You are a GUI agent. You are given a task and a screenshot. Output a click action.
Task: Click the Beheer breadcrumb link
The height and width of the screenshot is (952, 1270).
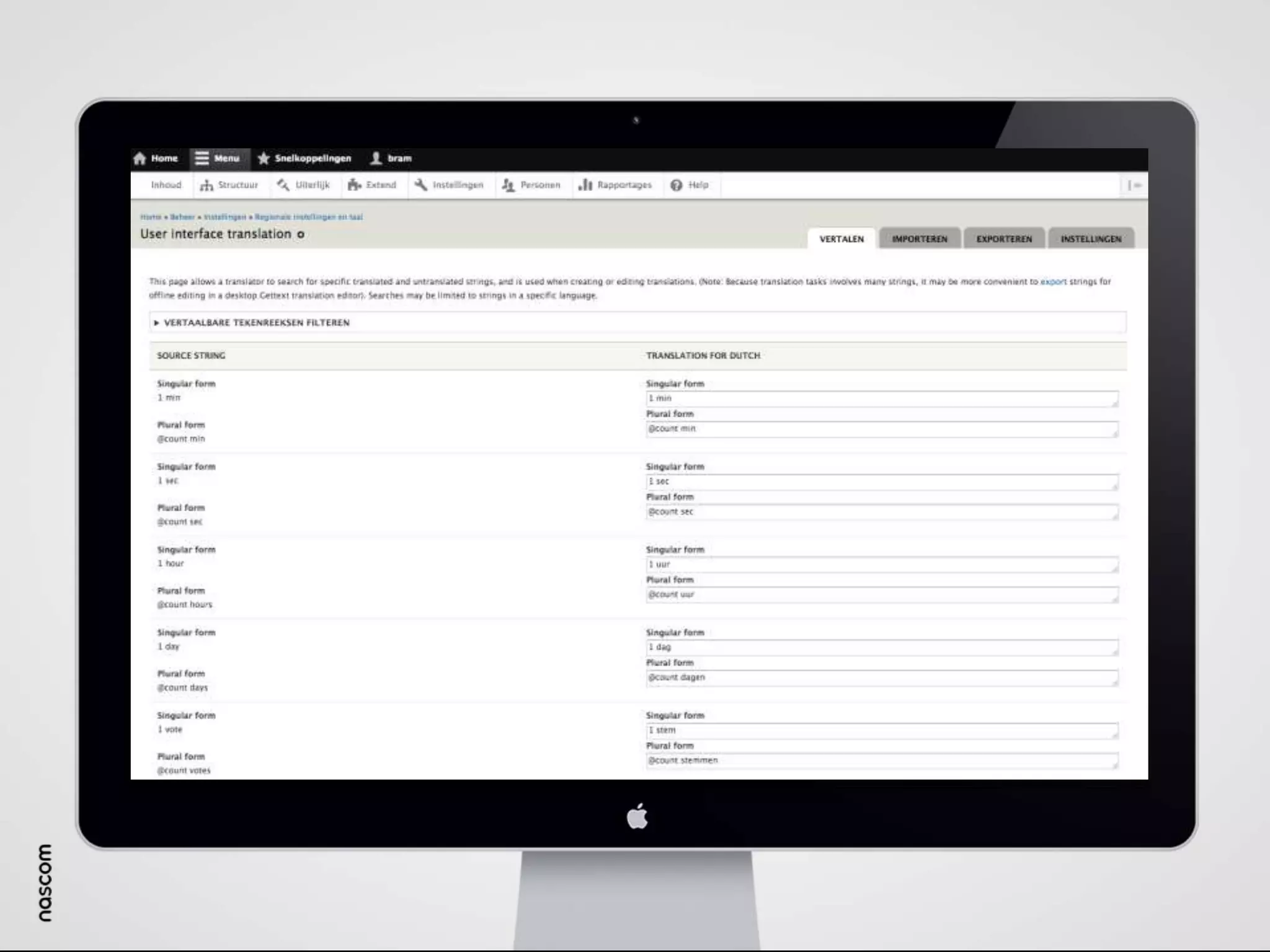[x=182, y=218]
